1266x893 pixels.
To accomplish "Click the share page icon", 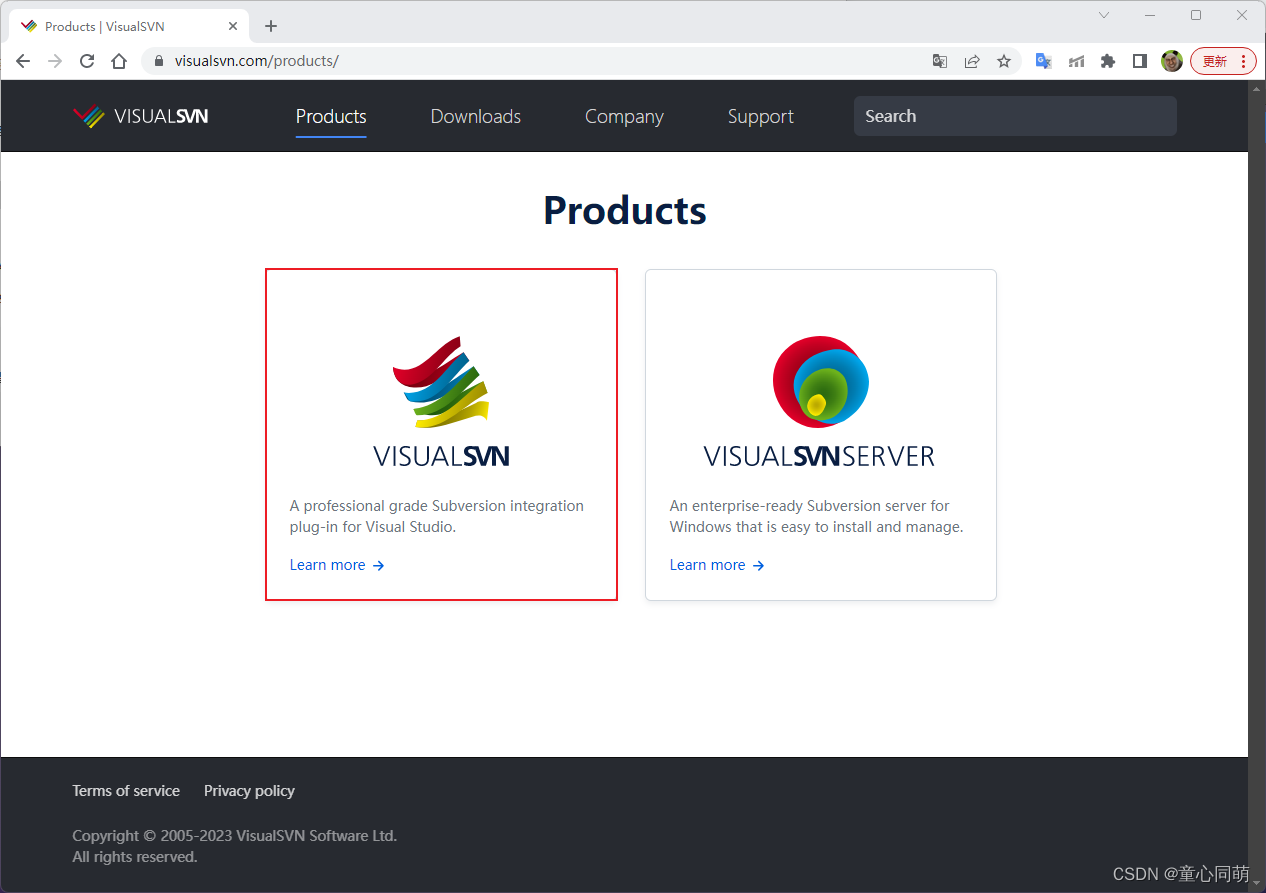I will point(972,61).
